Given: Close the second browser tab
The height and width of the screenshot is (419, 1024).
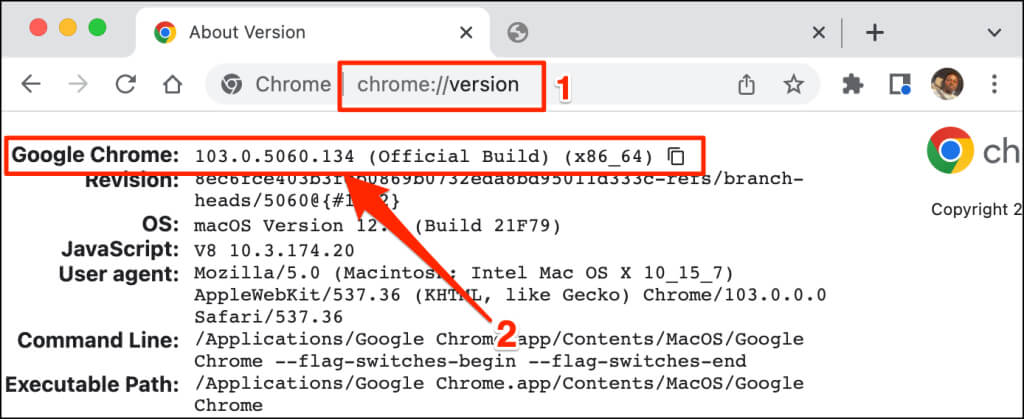Looking at the screenshot, I should tap(818, 33).
